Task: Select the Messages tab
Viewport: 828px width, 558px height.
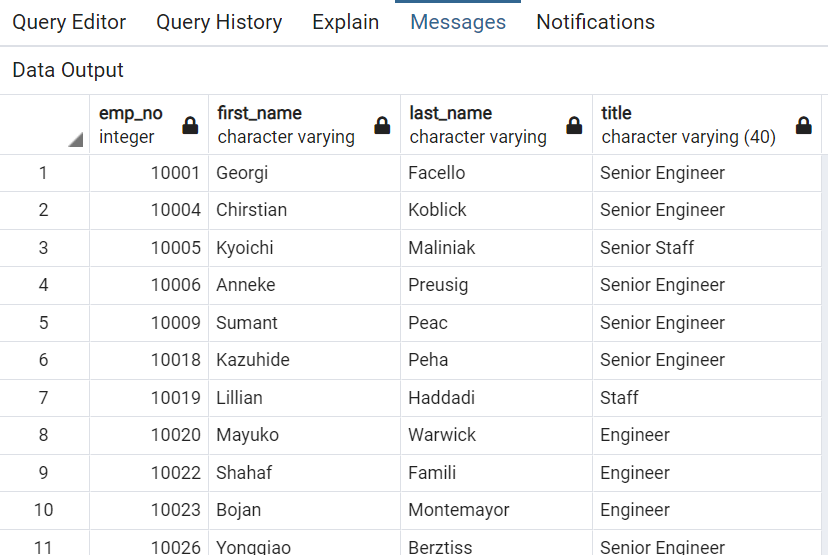Action: click(458, 22)
